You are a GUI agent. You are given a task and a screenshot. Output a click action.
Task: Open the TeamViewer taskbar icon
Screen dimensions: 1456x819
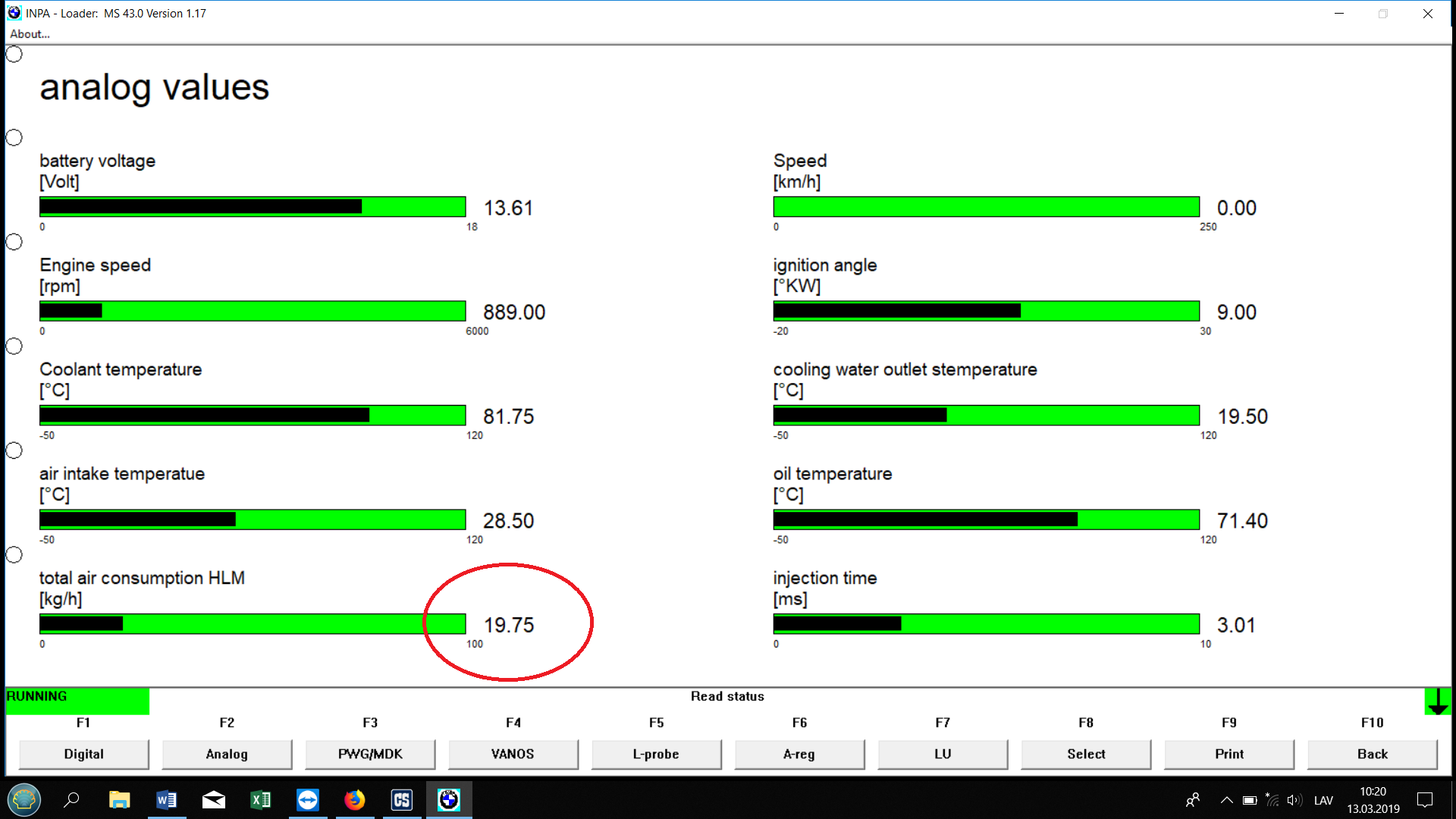click(308, 800)
